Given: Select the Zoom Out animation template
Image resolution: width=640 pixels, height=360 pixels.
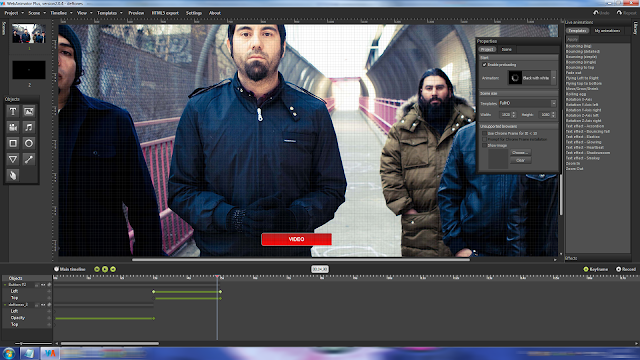Looking at the screenshot, I should click(574, 169).
